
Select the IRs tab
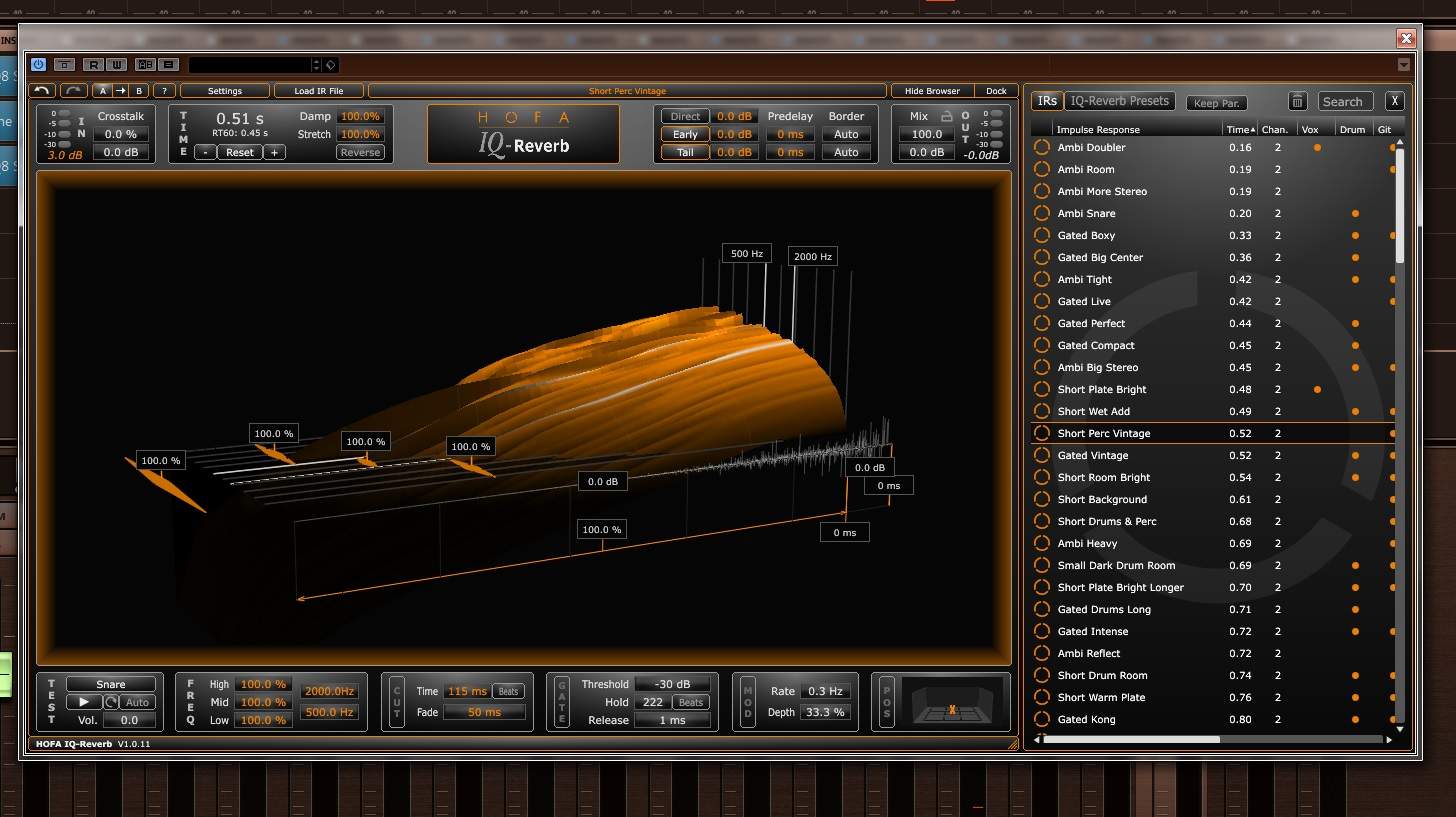[x=1047, y=101]
